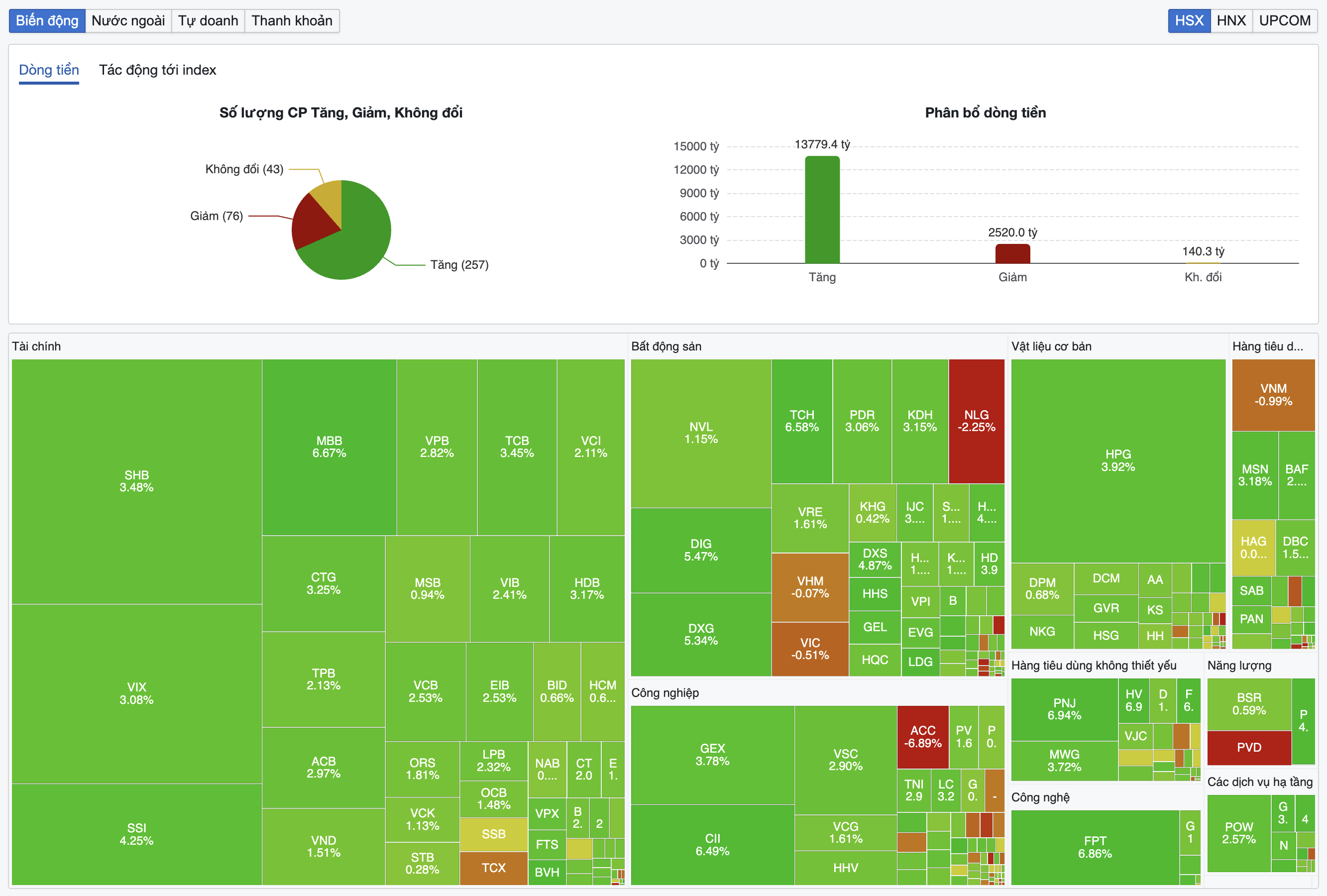Select the DIG 5.47% tile
The image size is (1327, 896).
point(701,551)
